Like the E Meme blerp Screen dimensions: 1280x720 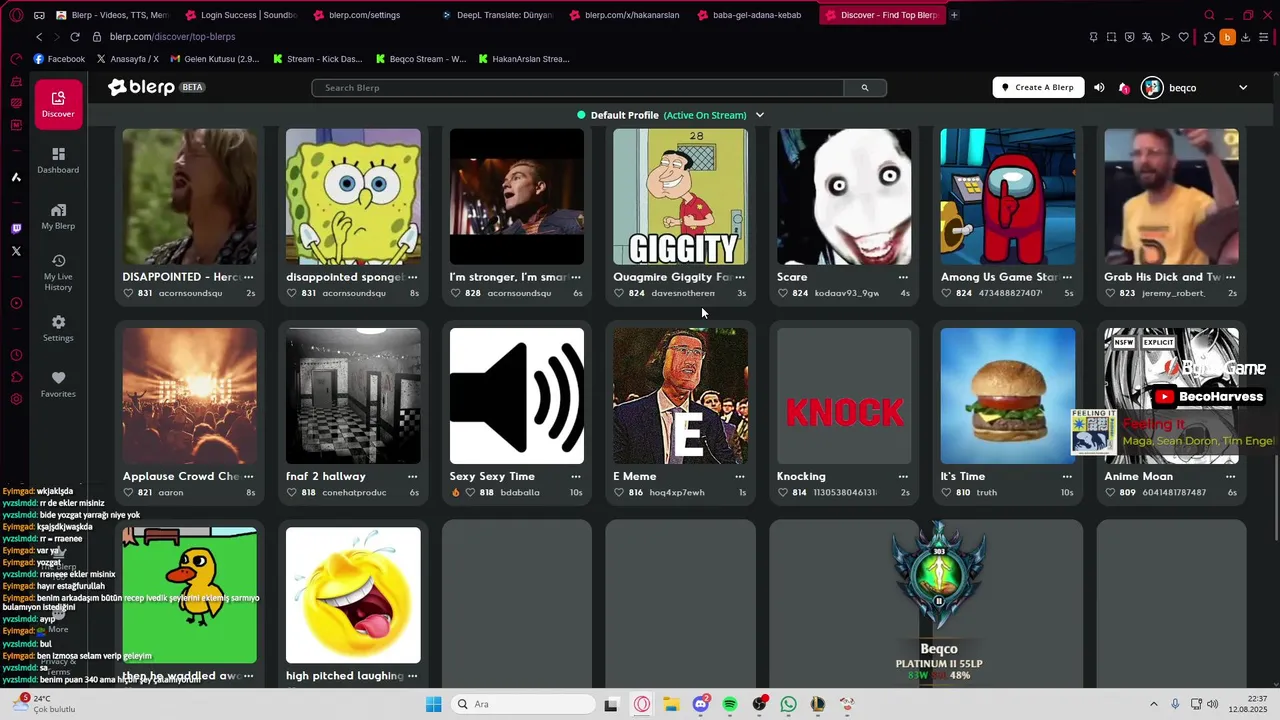coord(620,492)
